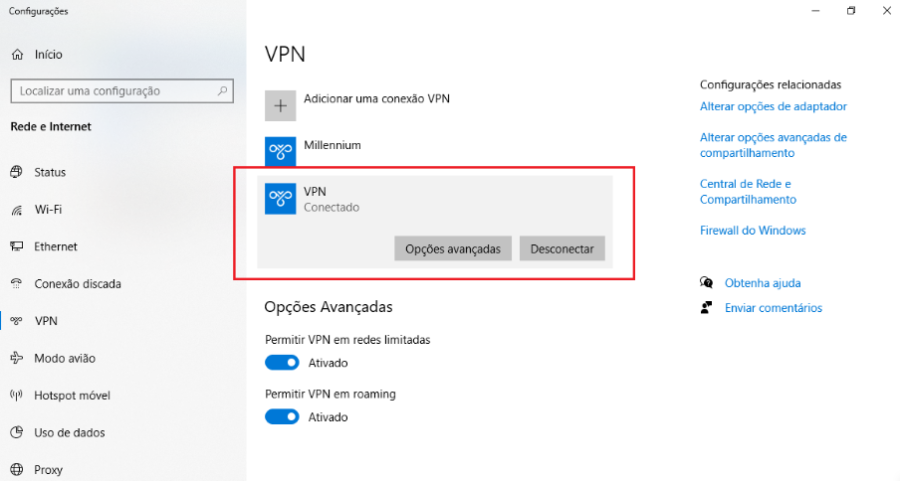Open Alterar opções de adaptador link
The image size is (900, 481).
tap(773, 107)
